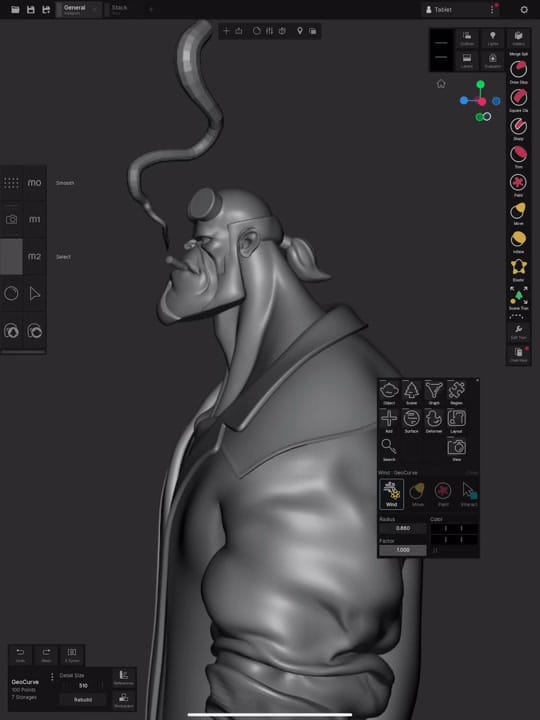Open the View camera category

tap(456, 449)
